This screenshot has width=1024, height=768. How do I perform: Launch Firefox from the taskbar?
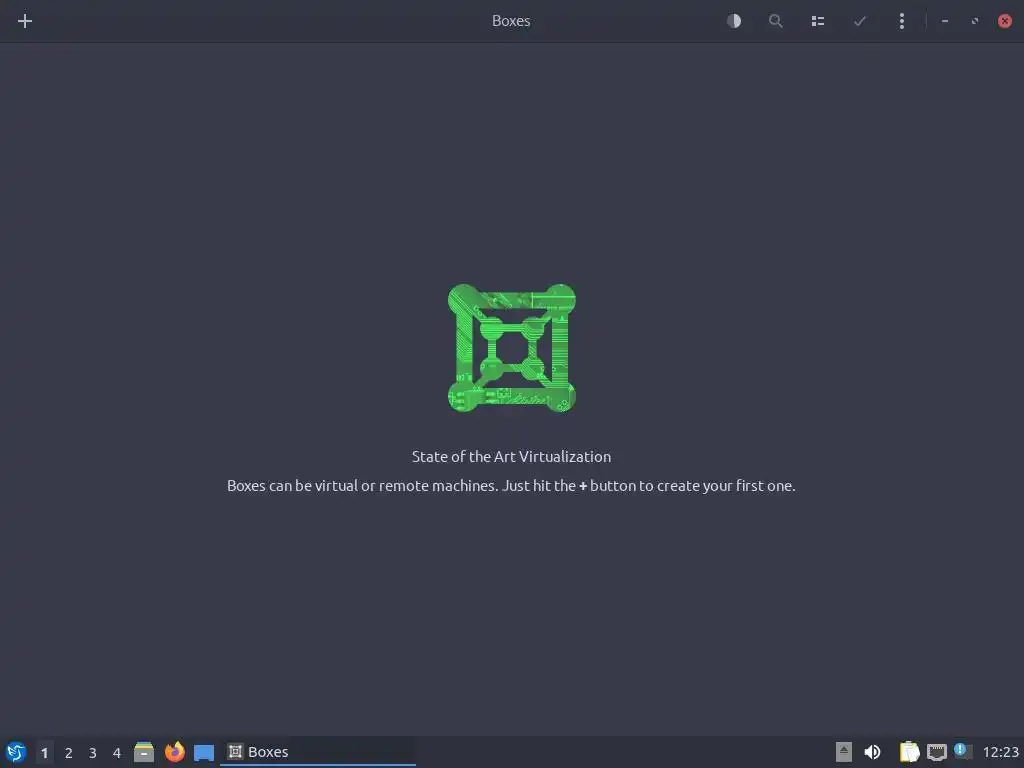click(174, 752)
